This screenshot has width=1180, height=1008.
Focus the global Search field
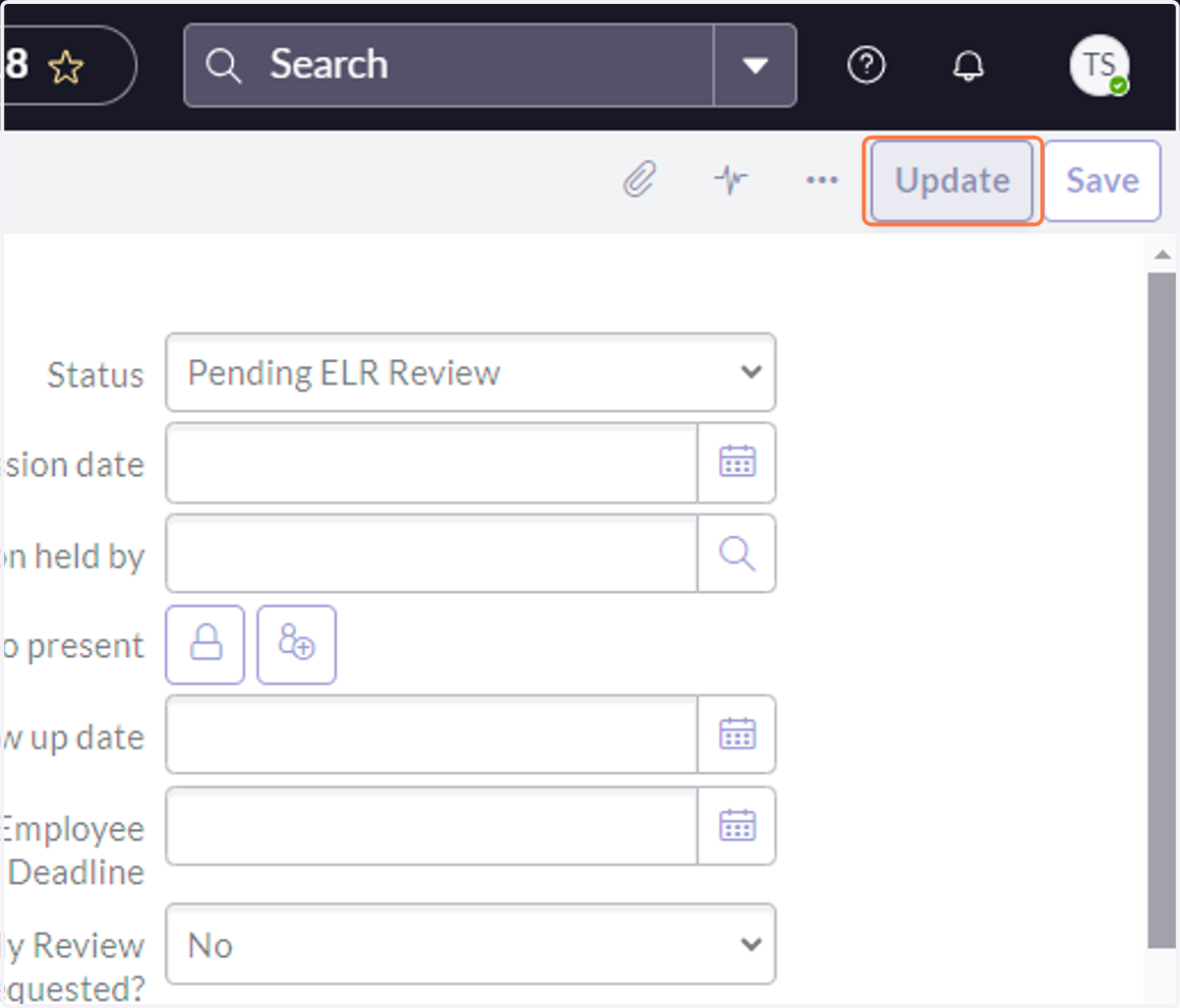[x=448, y=66]
